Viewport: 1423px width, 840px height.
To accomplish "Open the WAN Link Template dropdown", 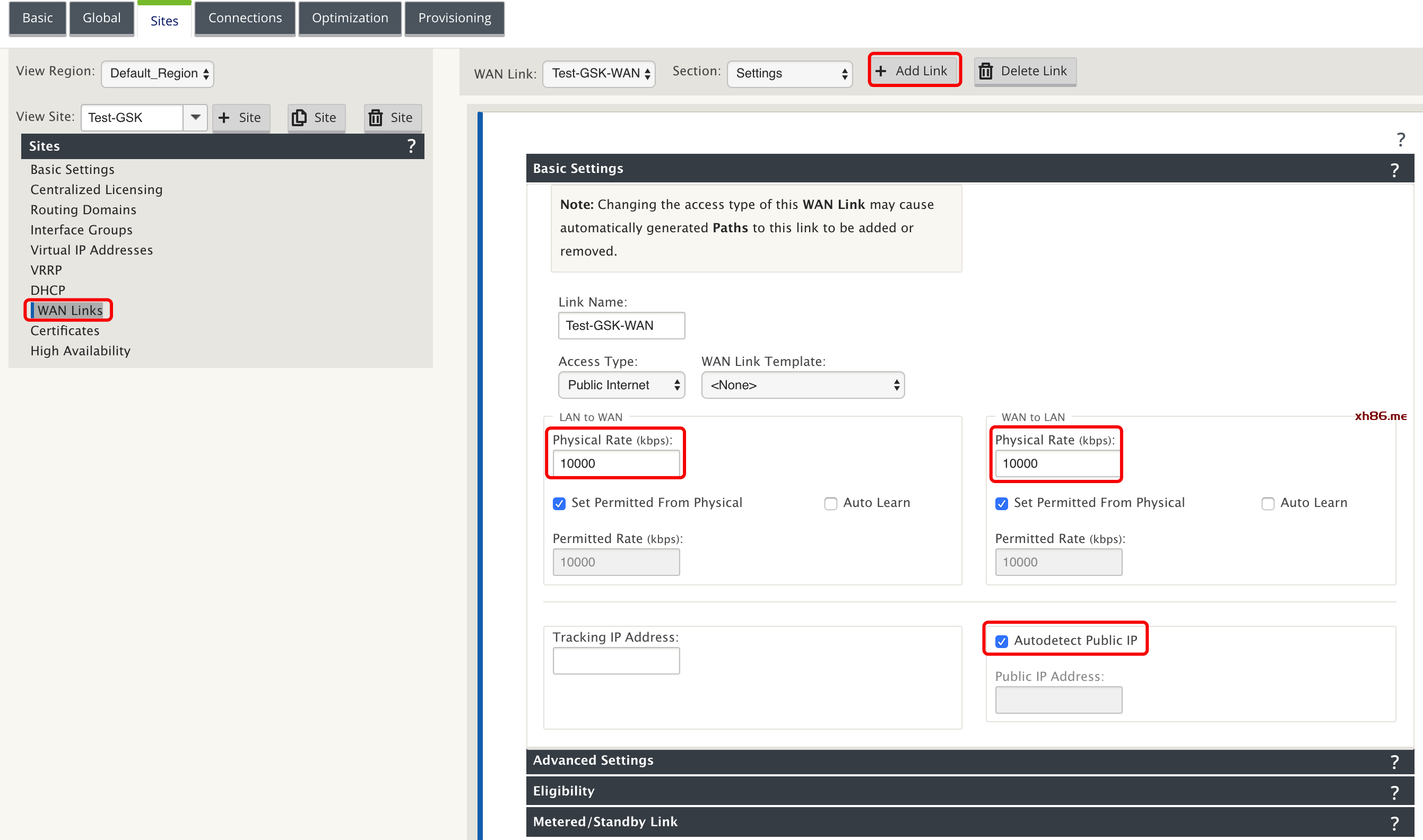I will click(x=803, y=385).
